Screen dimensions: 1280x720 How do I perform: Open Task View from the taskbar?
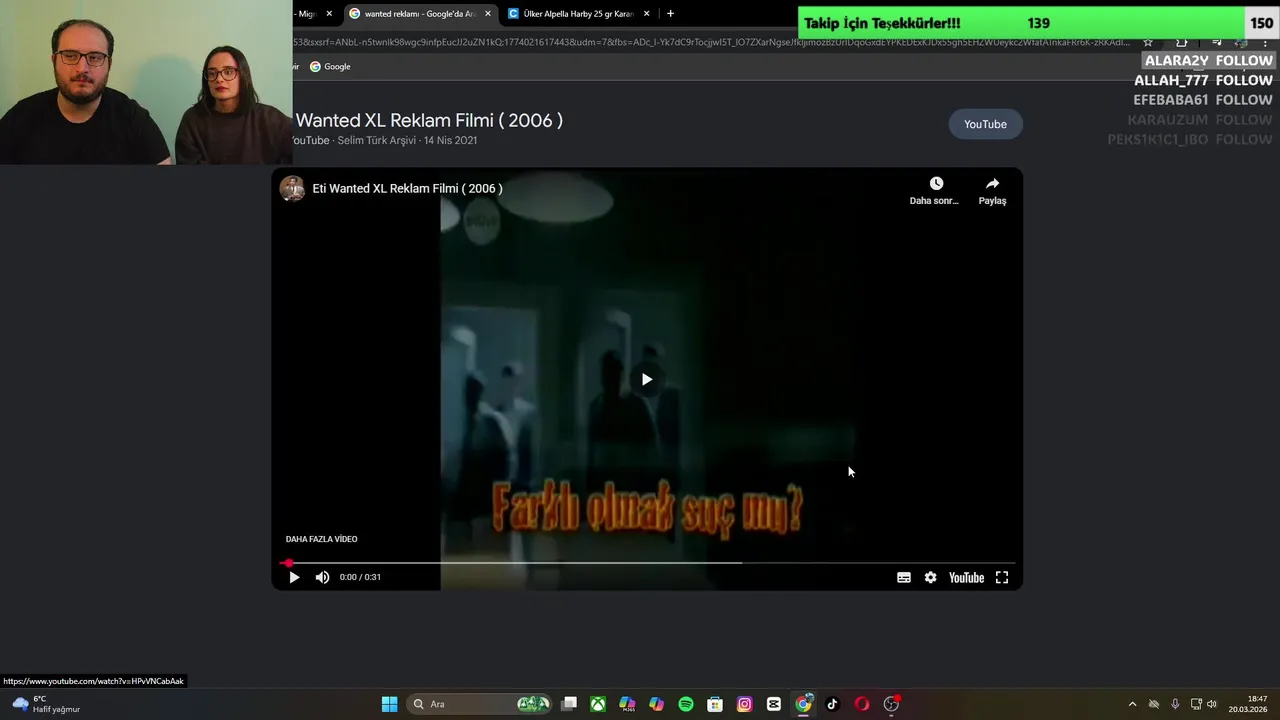(569, 704)
